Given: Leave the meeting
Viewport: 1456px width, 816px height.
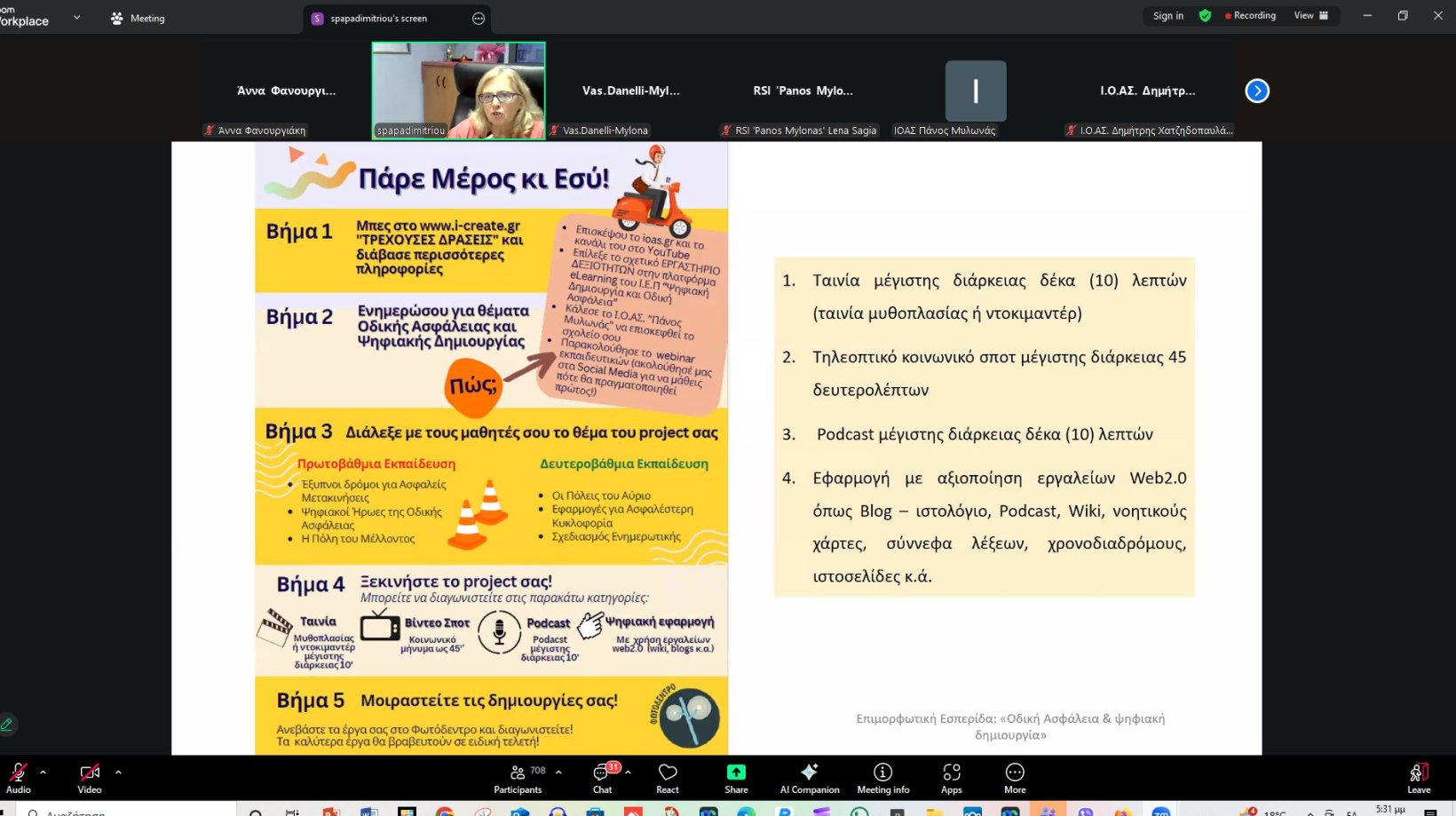Looking at the screenshot, I should tap(1419, 777).
